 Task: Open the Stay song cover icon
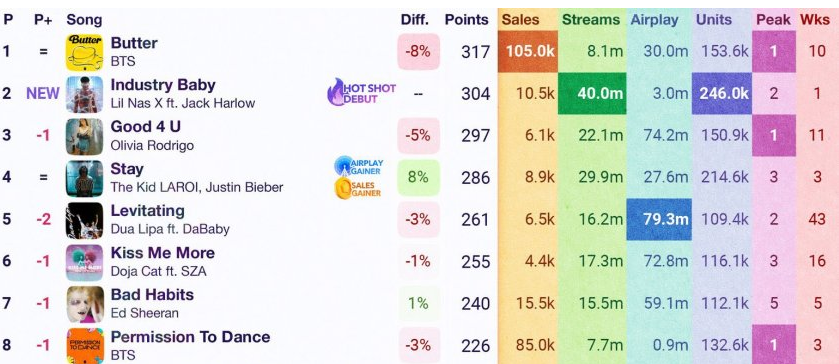(x=85, y=178)
